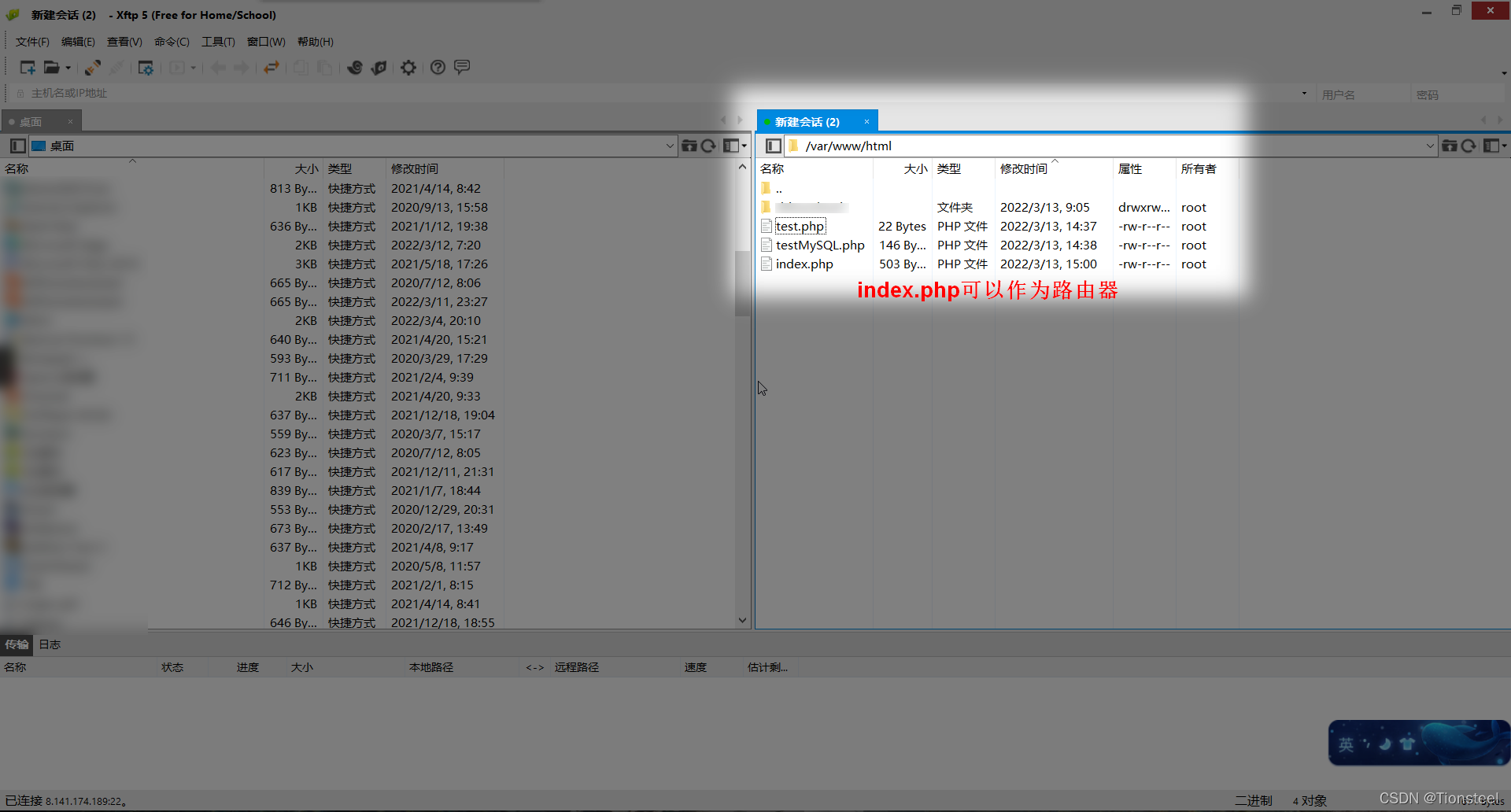
Task: Sort local files by 大小 column
Action: point(306,169)
